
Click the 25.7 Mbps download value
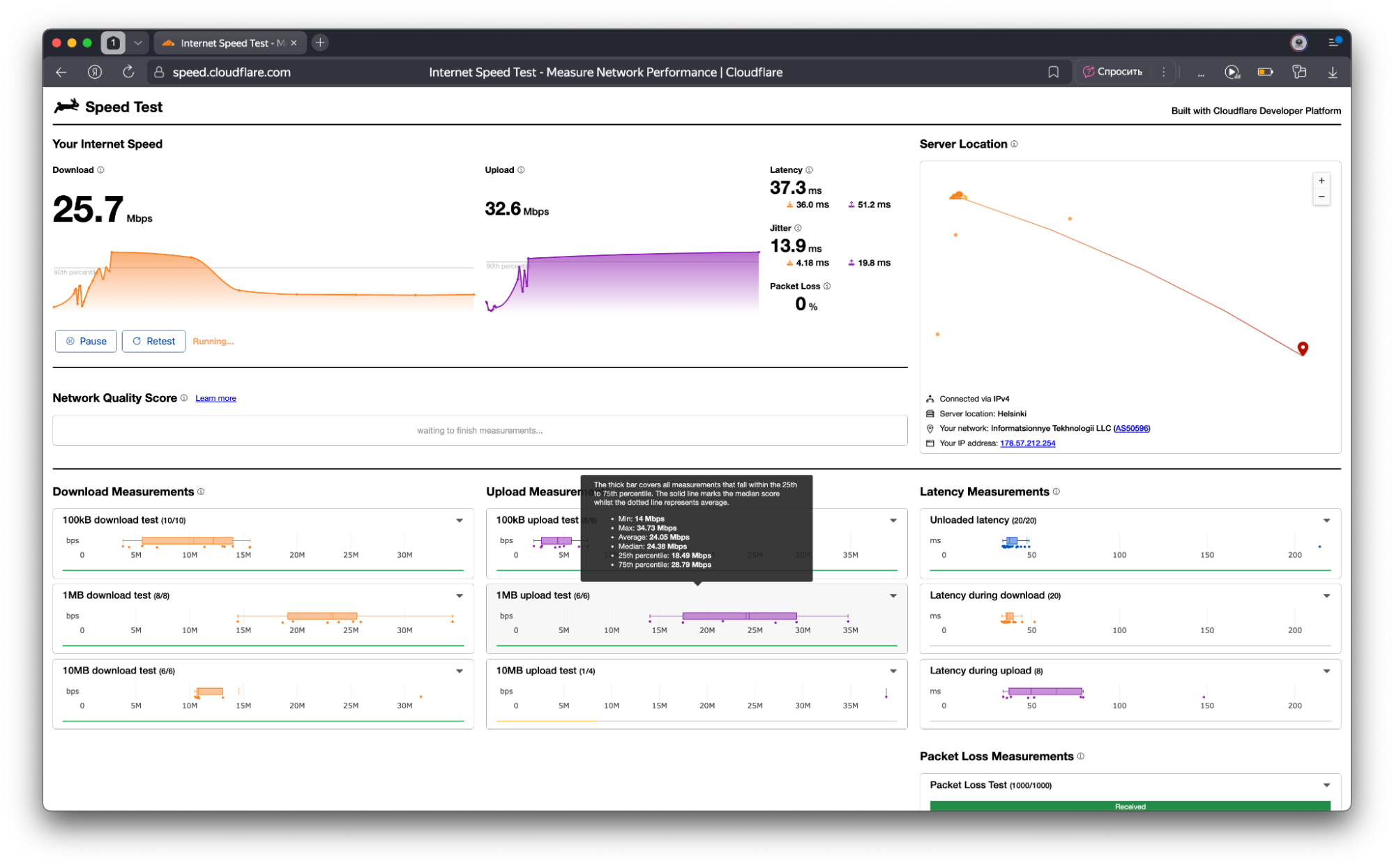click(x=103, y=209)
